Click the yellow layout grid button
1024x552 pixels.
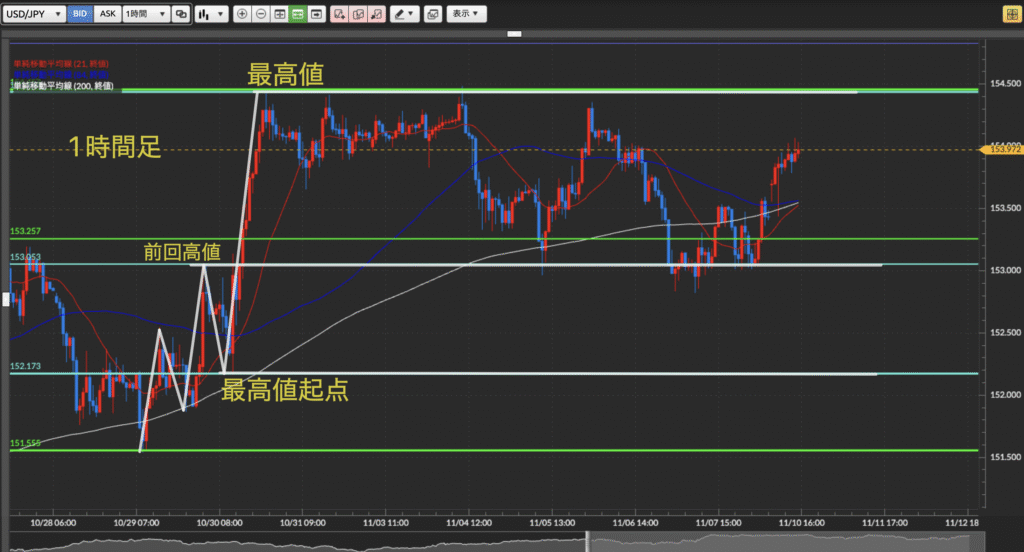1011,14
